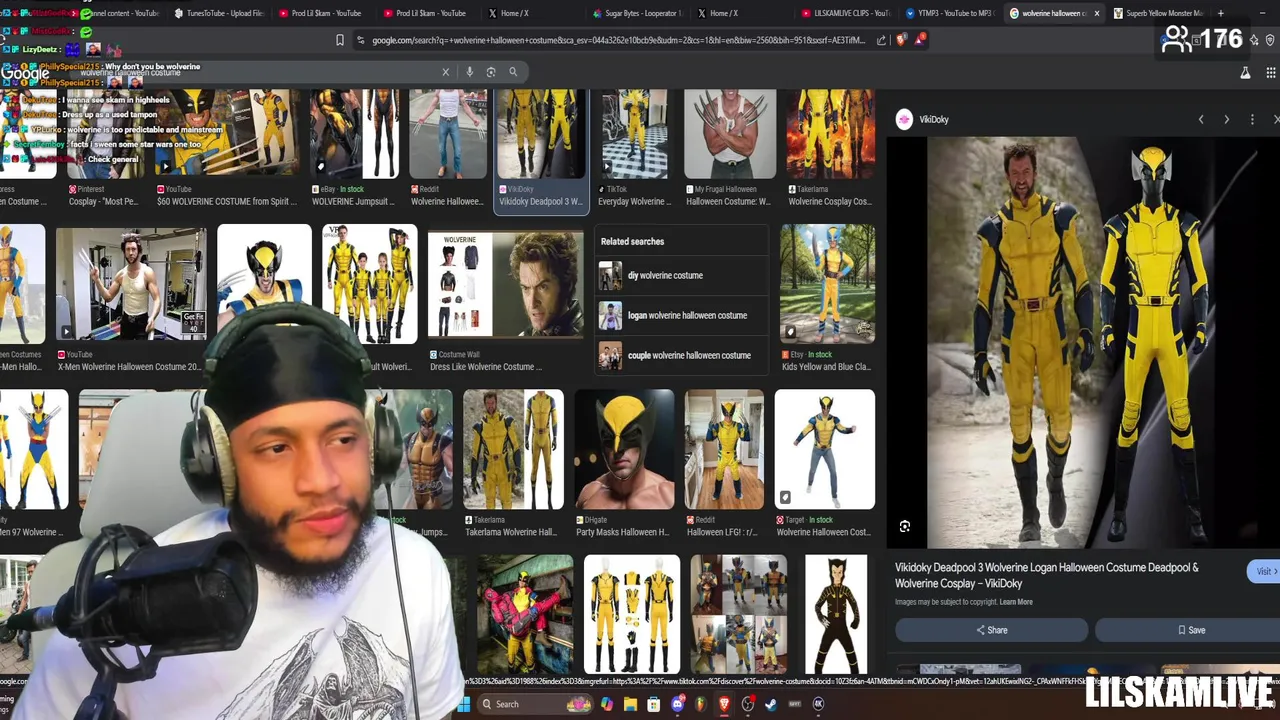Viewport: 1280px width, 720px height.
Task: Switch to TunesToTube - Upload File tab
Action: point(218,13)
